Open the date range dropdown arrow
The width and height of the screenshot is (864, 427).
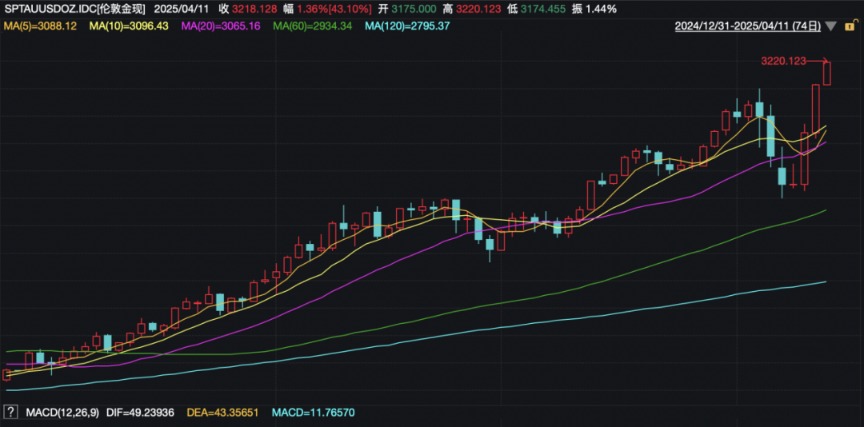pos(831,26)
